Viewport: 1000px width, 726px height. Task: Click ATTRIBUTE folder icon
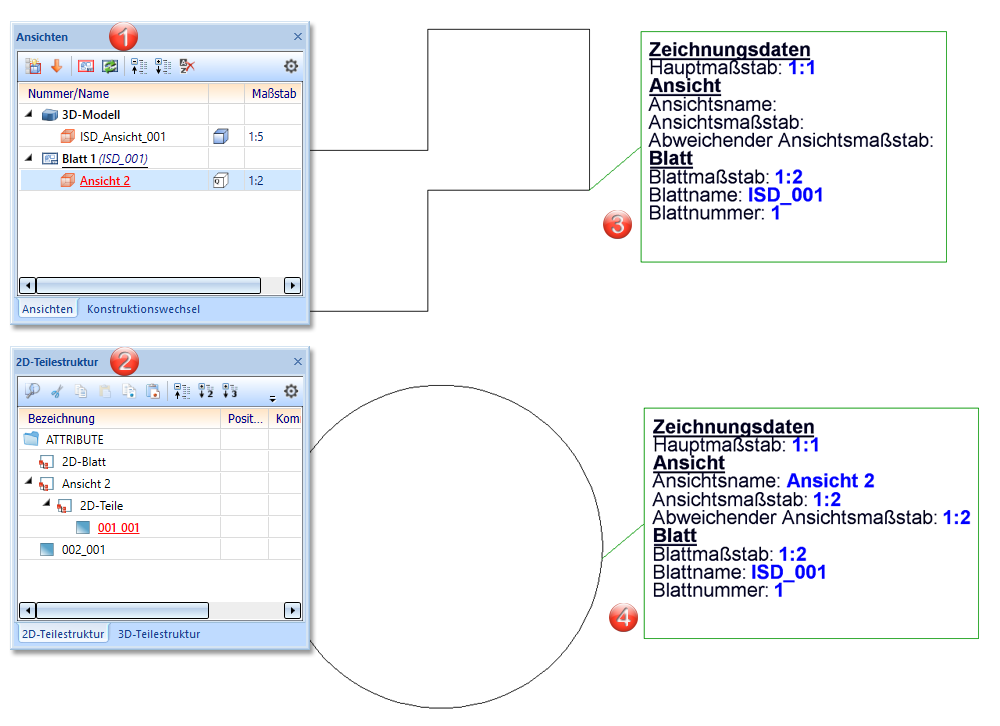click(x=31, y=439)
